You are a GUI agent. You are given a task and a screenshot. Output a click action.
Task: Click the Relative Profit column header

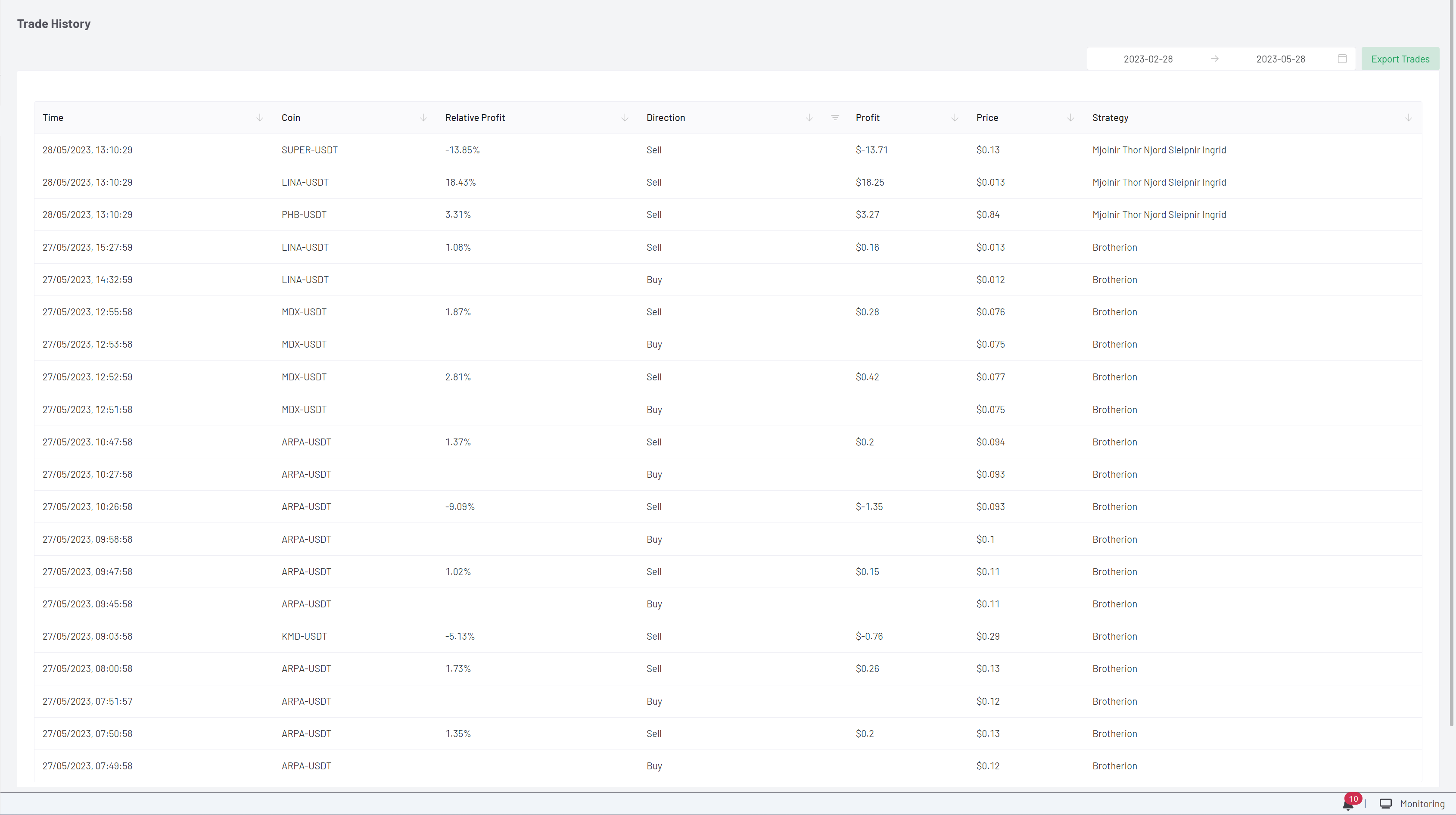coord(475,118)
